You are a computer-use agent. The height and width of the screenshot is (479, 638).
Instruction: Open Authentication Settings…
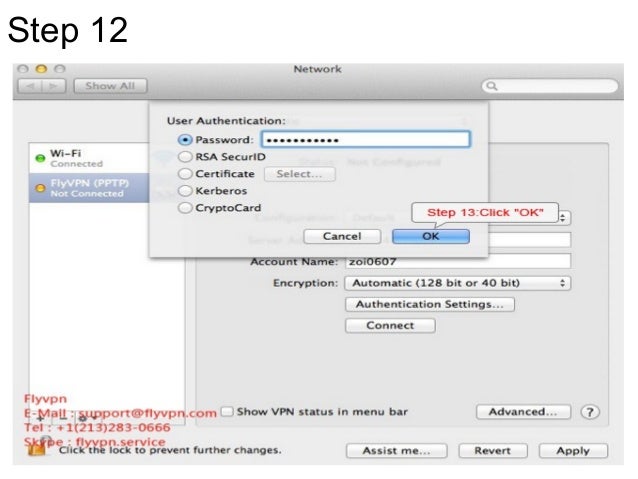point(430,304)
